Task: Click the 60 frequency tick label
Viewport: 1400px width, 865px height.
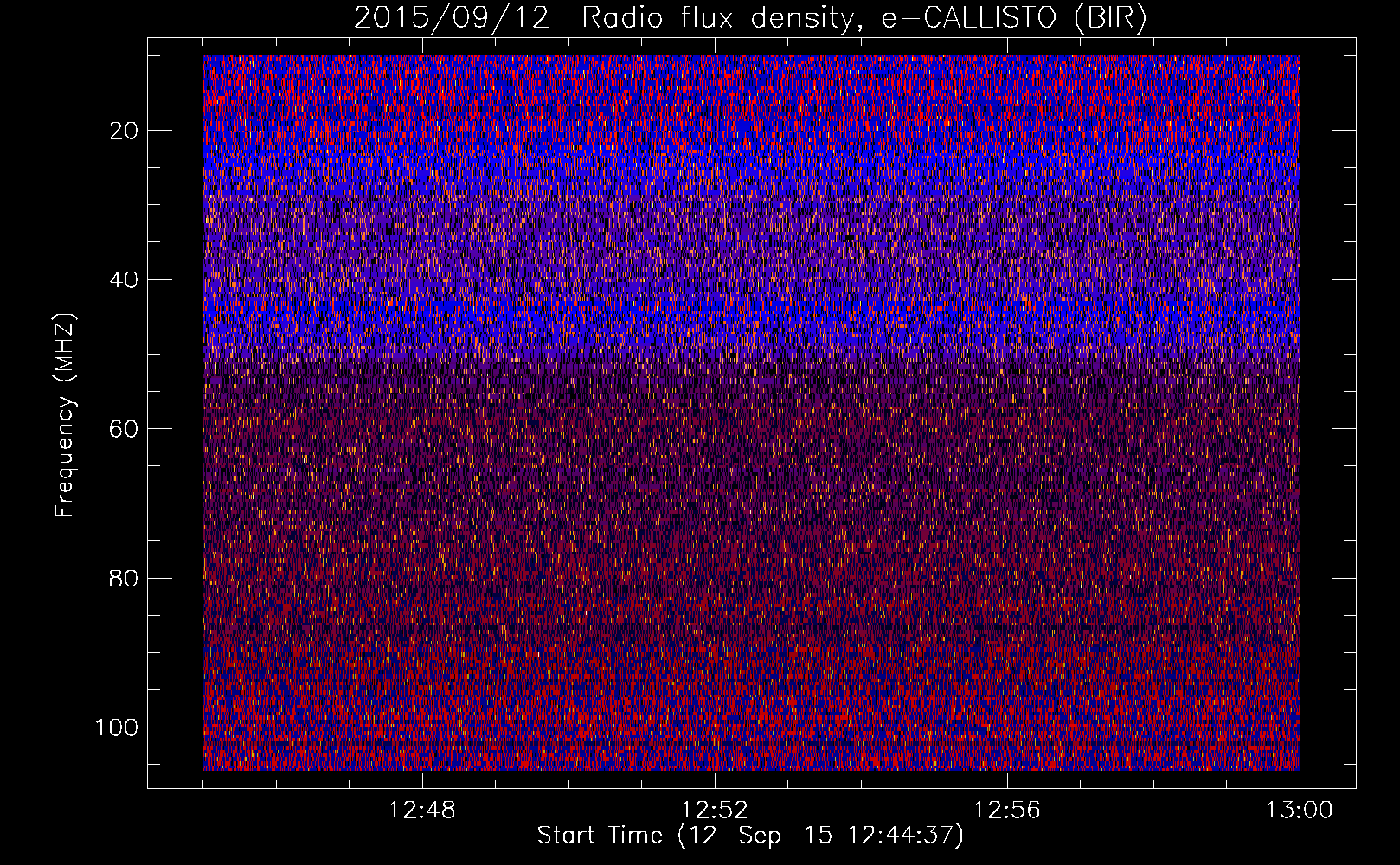Action: point(125,429)
